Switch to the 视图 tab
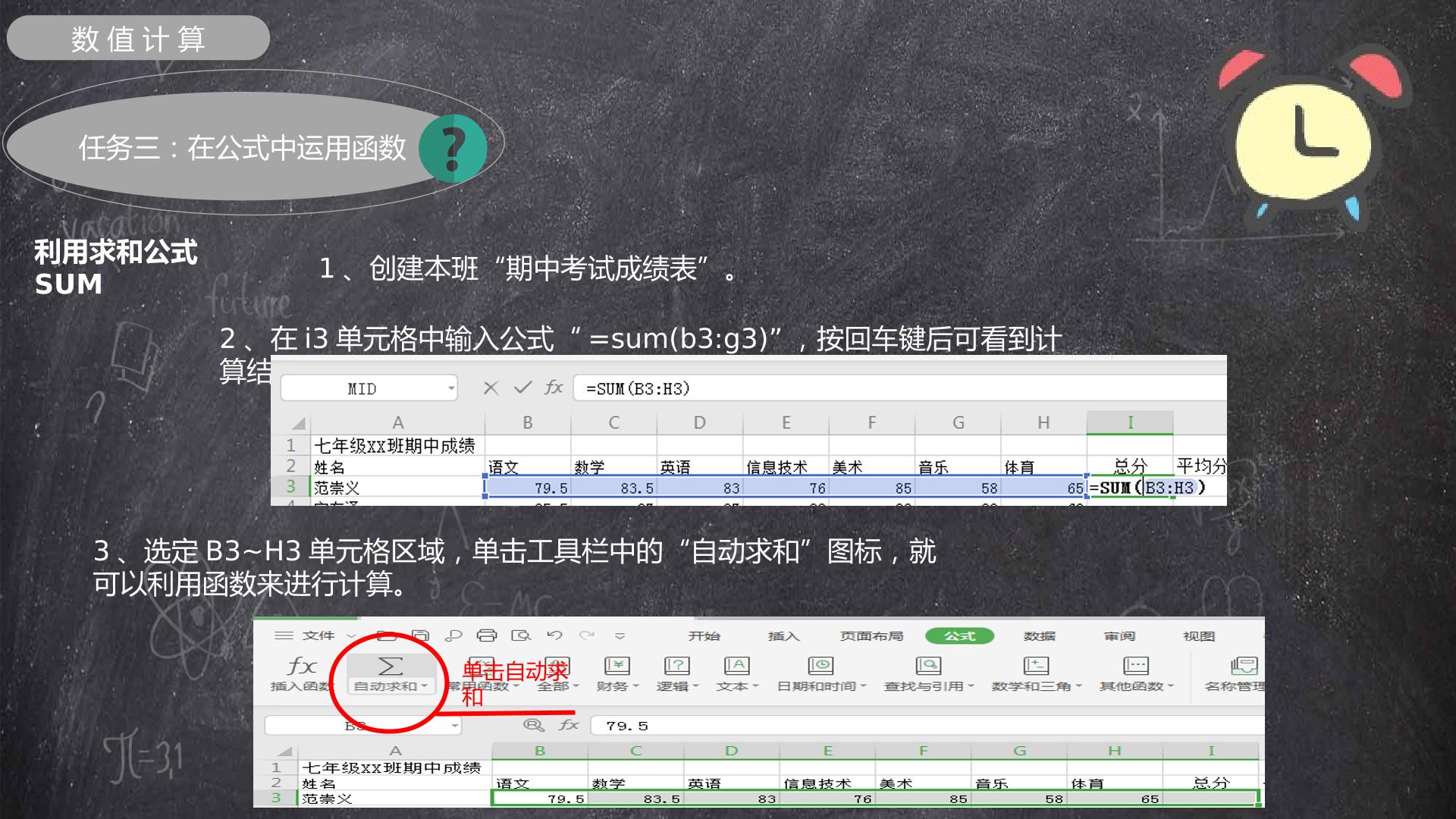This screenshot has width=1456, height=819. (1199, 635)
